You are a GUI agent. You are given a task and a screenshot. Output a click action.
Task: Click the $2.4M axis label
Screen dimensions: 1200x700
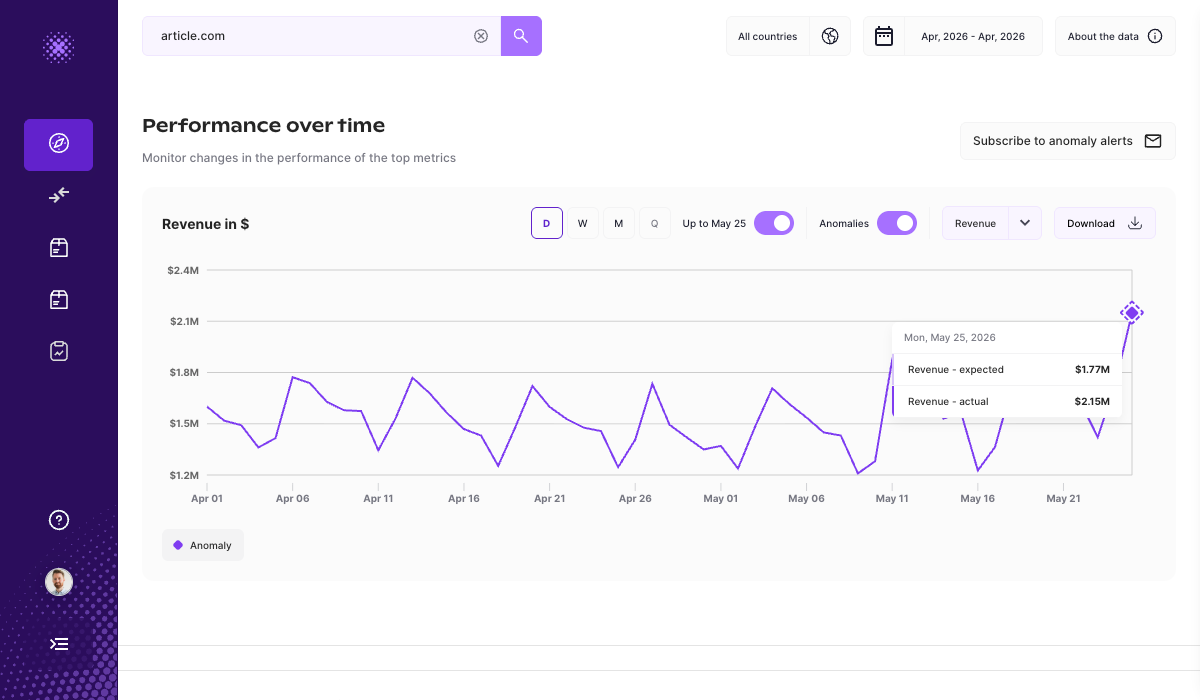183,270
